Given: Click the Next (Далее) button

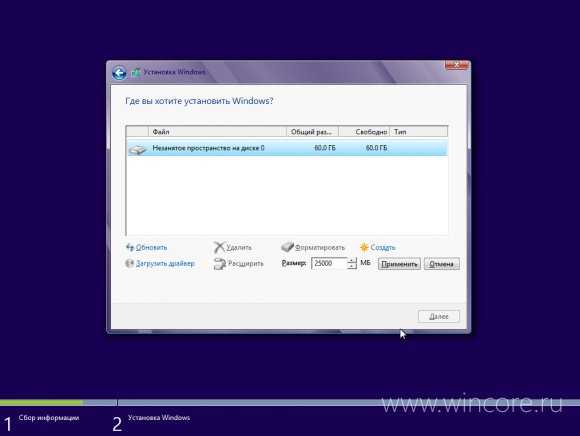Looking at the screenshot, I should coord(439,317).
